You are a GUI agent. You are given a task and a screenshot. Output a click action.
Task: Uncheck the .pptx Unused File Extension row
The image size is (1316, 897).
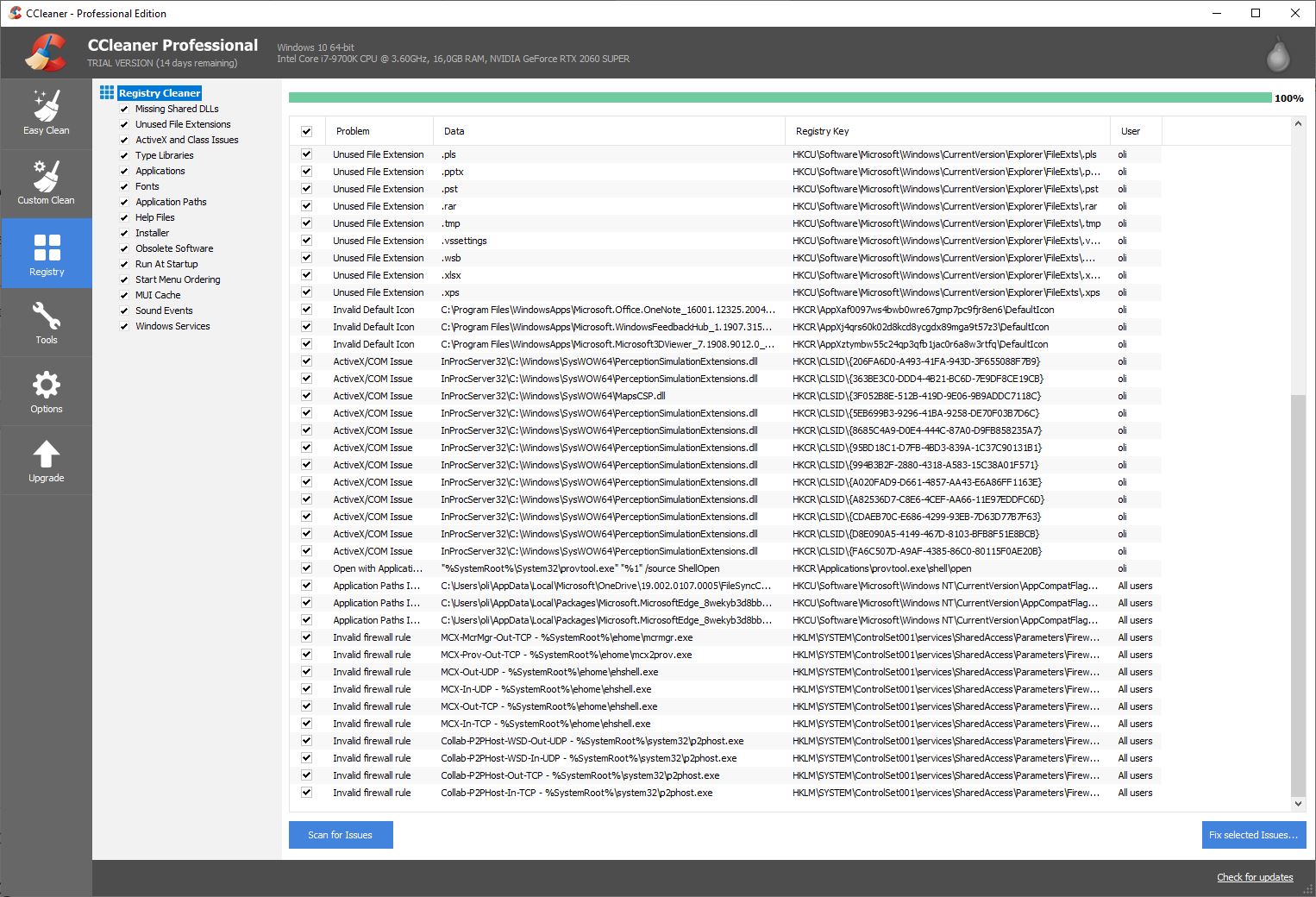[306, 172]
